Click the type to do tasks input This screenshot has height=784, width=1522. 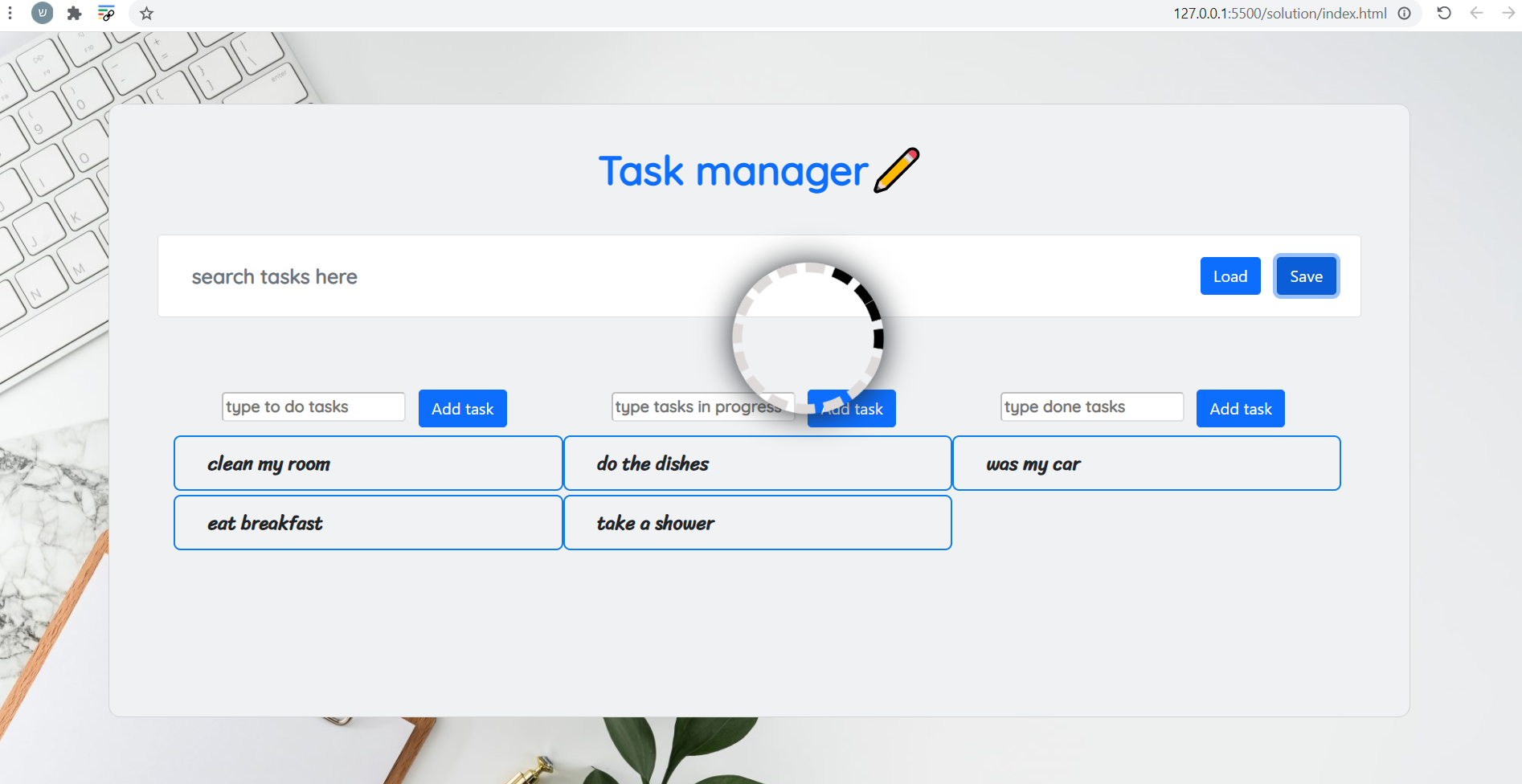pyautogui.click(x=313, y=406)
